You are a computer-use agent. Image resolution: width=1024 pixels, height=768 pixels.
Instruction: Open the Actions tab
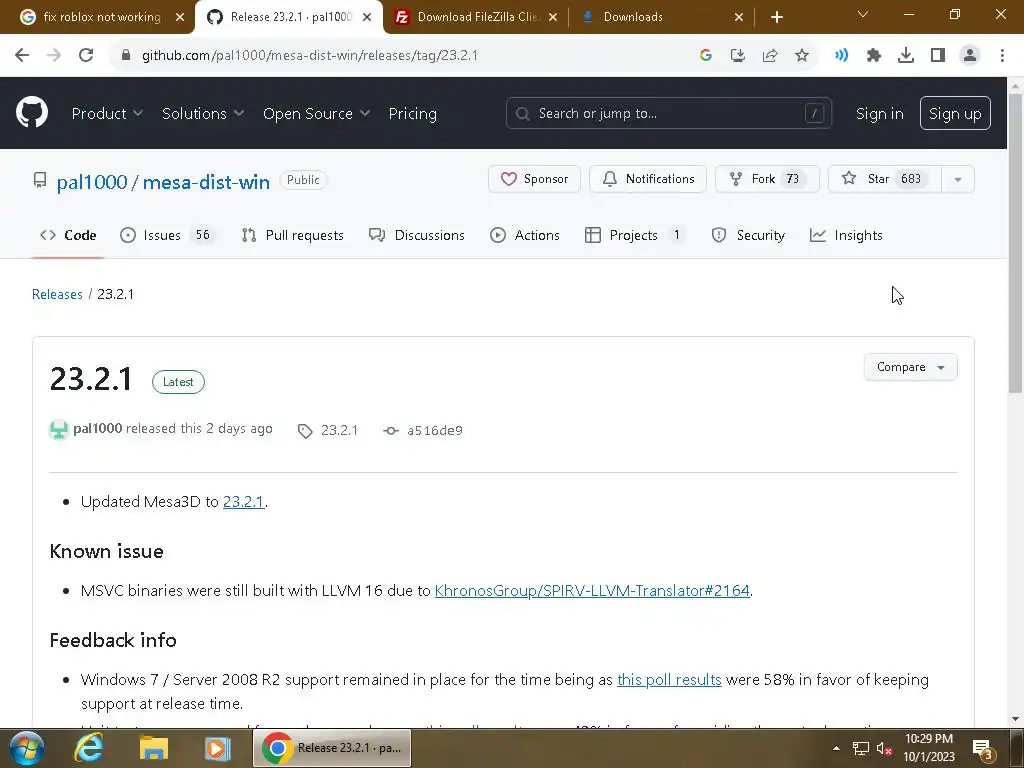(x=525, y=235)
